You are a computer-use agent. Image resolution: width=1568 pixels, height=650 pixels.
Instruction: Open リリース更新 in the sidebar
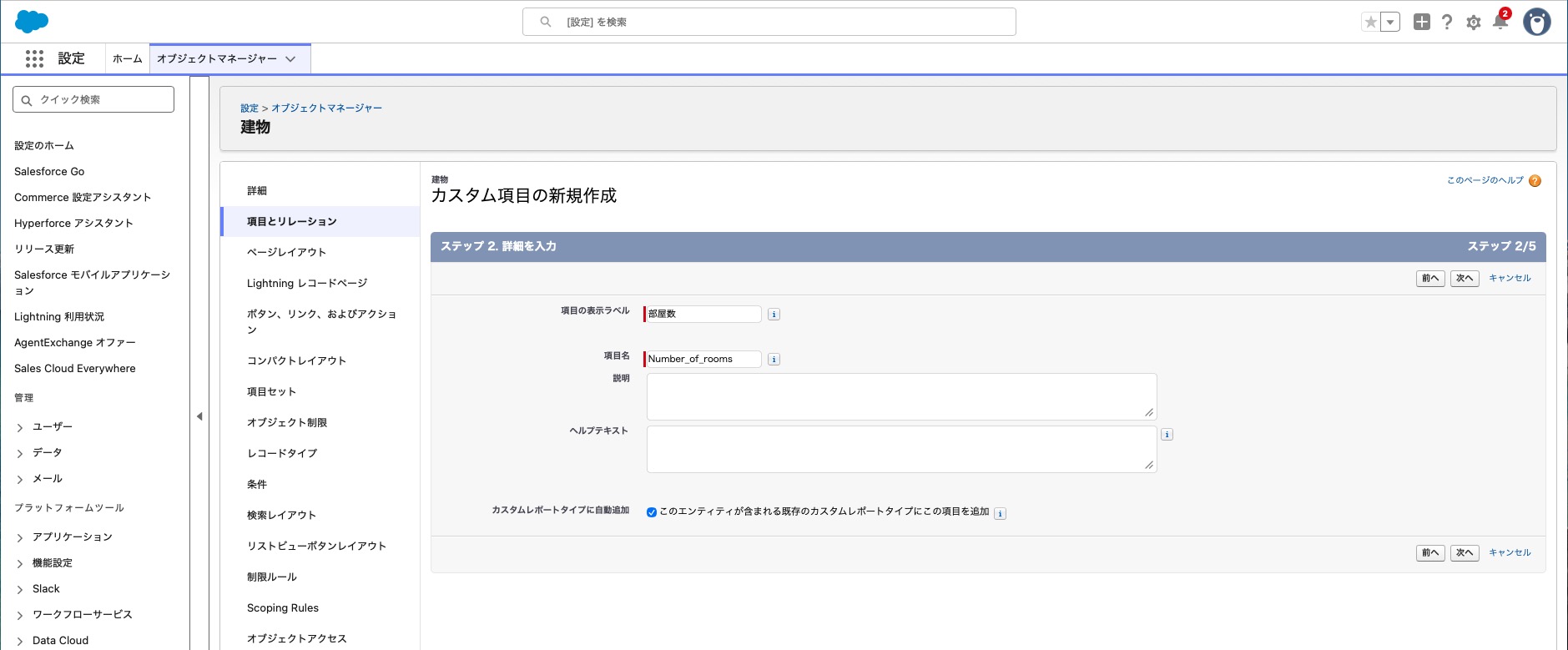pyautogui.click(x=44, y=249)
